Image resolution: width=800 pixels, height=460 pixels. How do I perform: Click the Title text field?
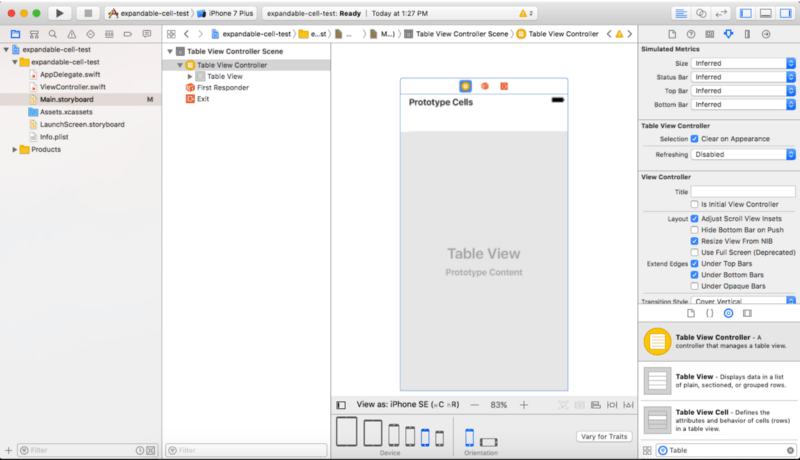coord(742,191)
